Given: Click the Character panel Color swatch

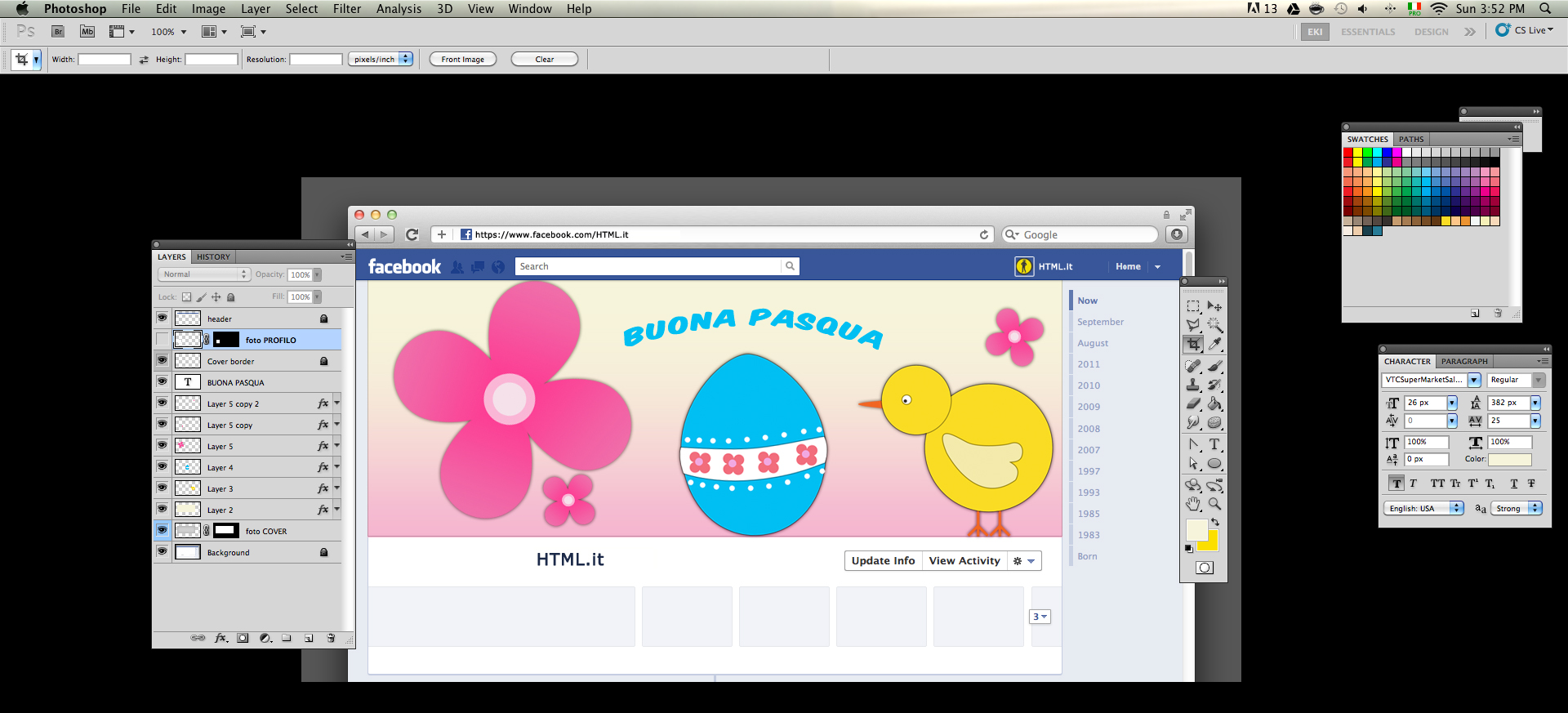Looking at the screenshot, I should tap(1510, 460).
